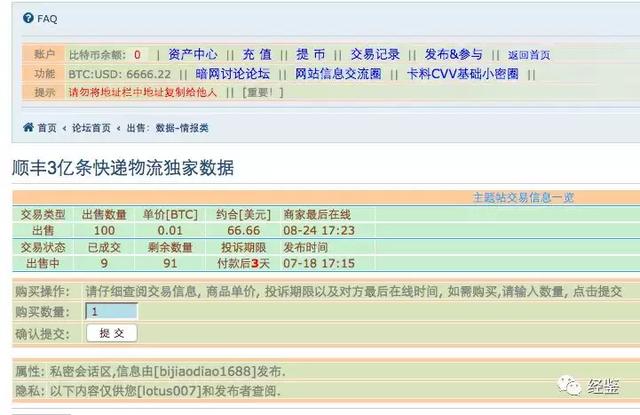Click the 约合美元 value 66.66
Image resolution: width=640 pixels, height=415 pixels.
pyautogui.click(x=244, y=230)
